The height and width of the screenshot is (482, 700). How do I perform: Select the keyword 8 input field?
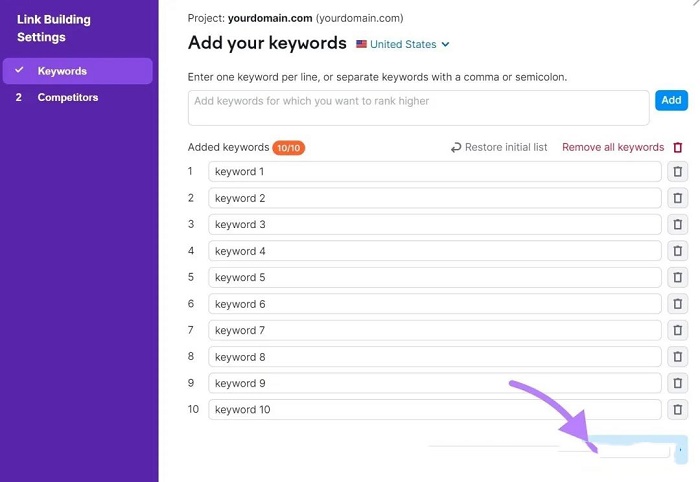coord(434,357)
